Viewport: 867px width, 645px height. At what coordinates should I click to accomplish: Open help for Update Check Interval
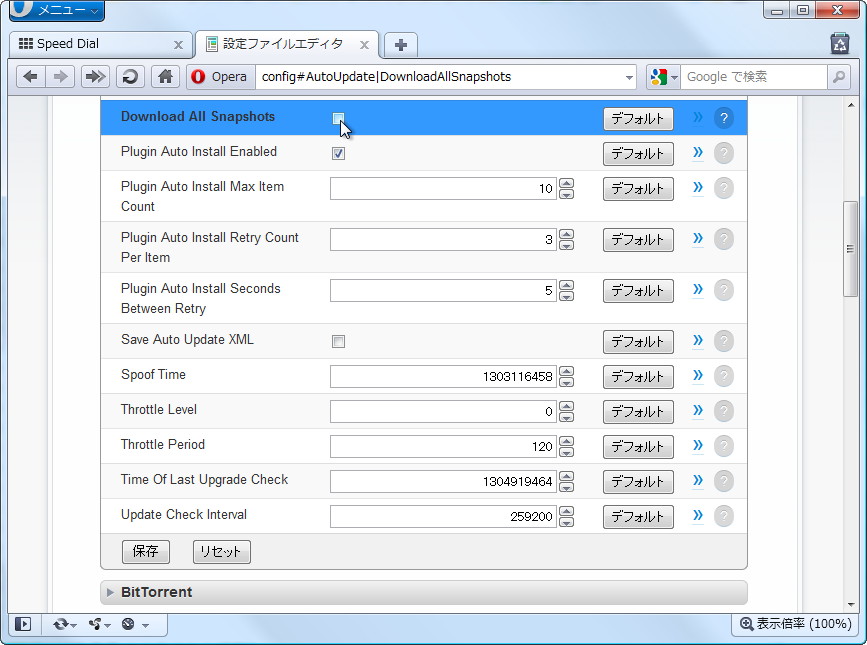(724, 516)
